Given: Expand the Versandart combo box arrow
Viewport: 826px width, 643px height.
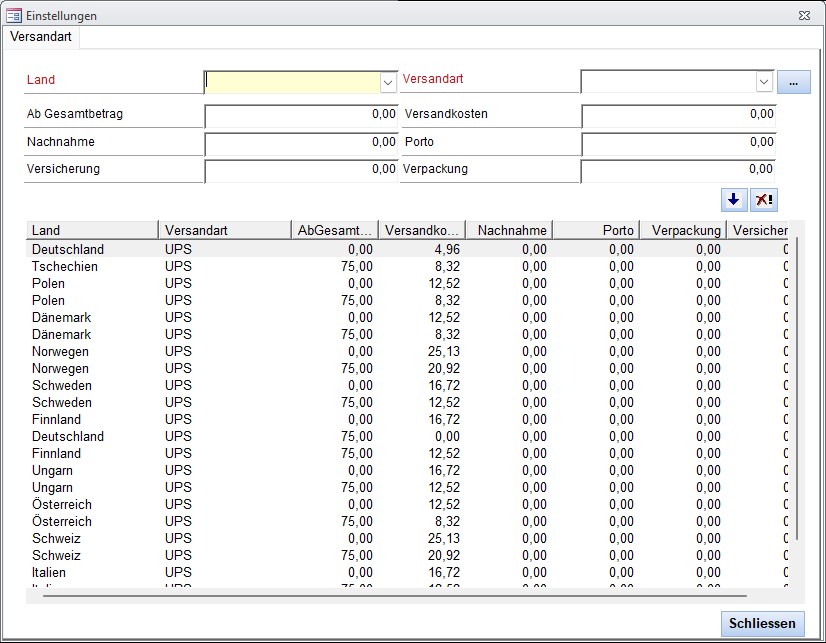Looking at the screenshot, I should coord(764,82).
